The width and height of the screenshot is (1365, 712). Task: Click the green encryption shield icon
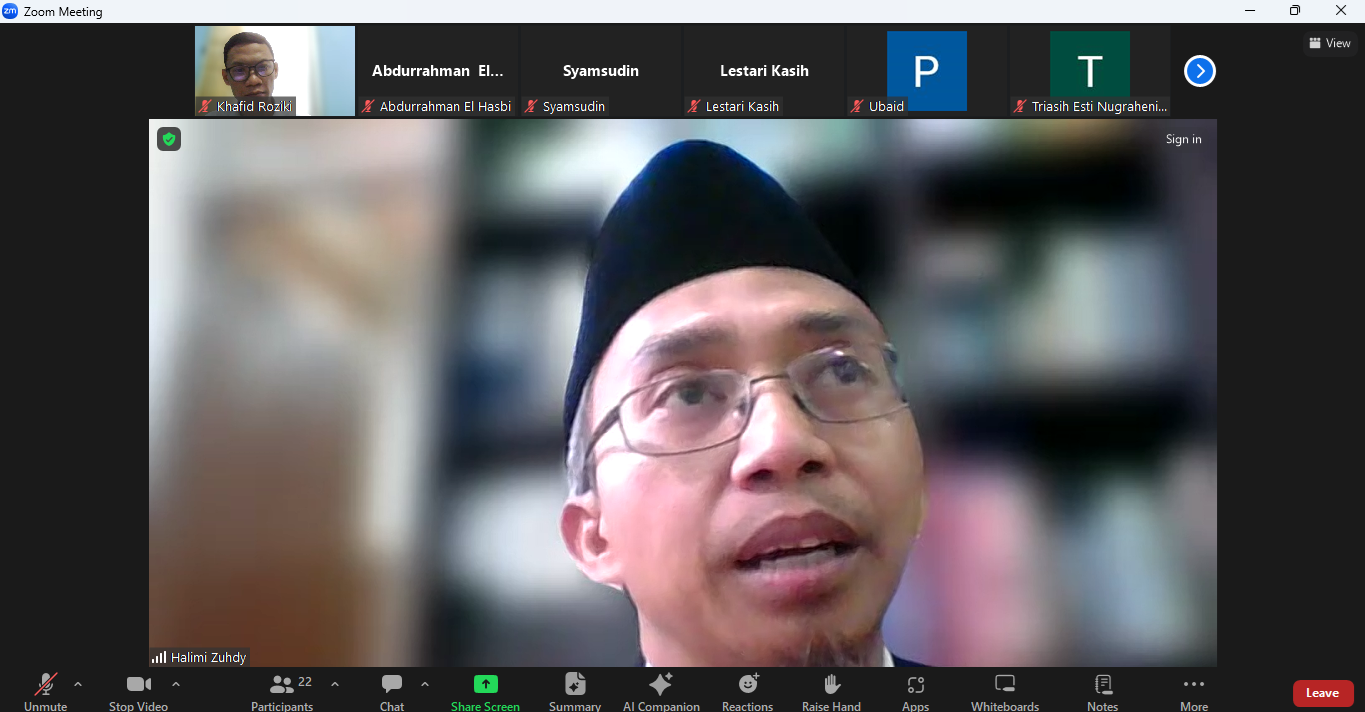[169, 140]
